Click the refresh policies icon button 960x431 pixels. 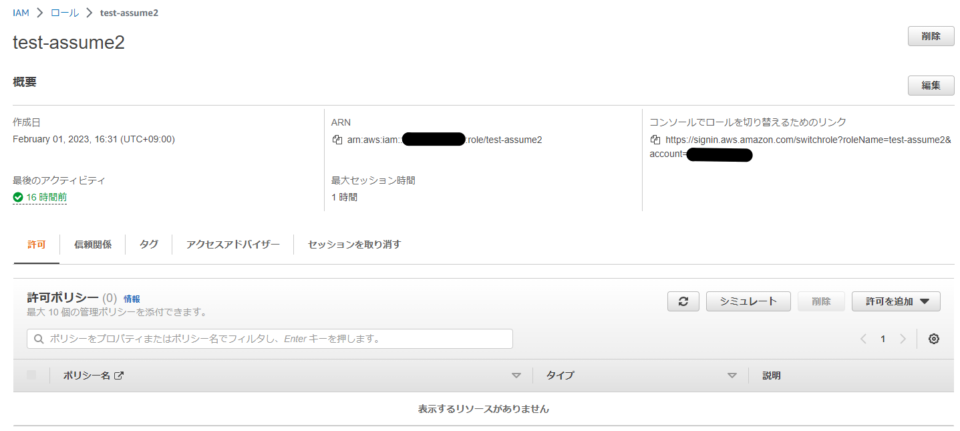tap(684, 301)
